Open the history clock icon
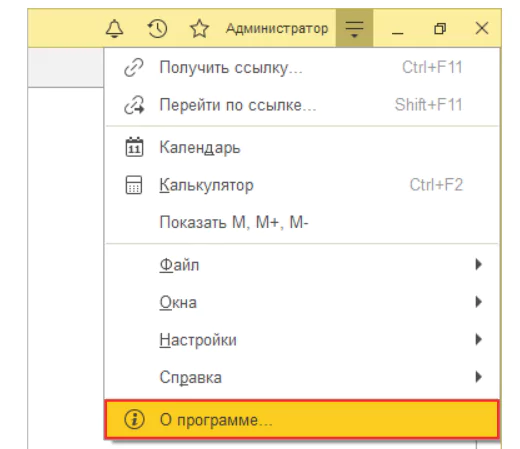The height and width of the screenshot is (449, 520). (157, 28)
